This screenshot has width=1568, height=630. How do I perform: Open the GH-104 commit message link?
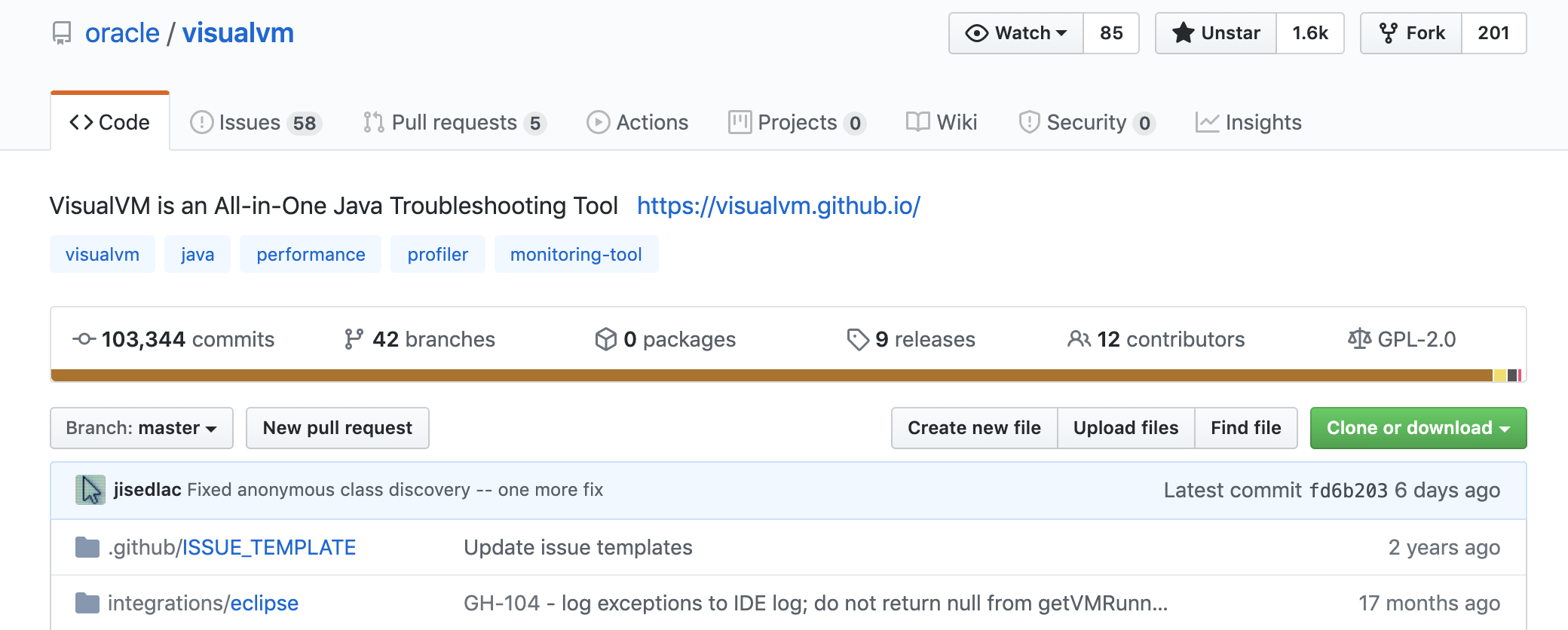816,603
